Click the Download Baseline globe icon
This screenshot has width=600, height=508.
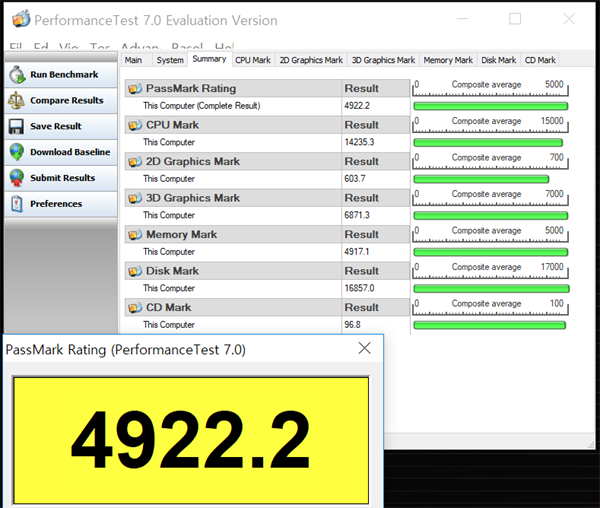17,152
